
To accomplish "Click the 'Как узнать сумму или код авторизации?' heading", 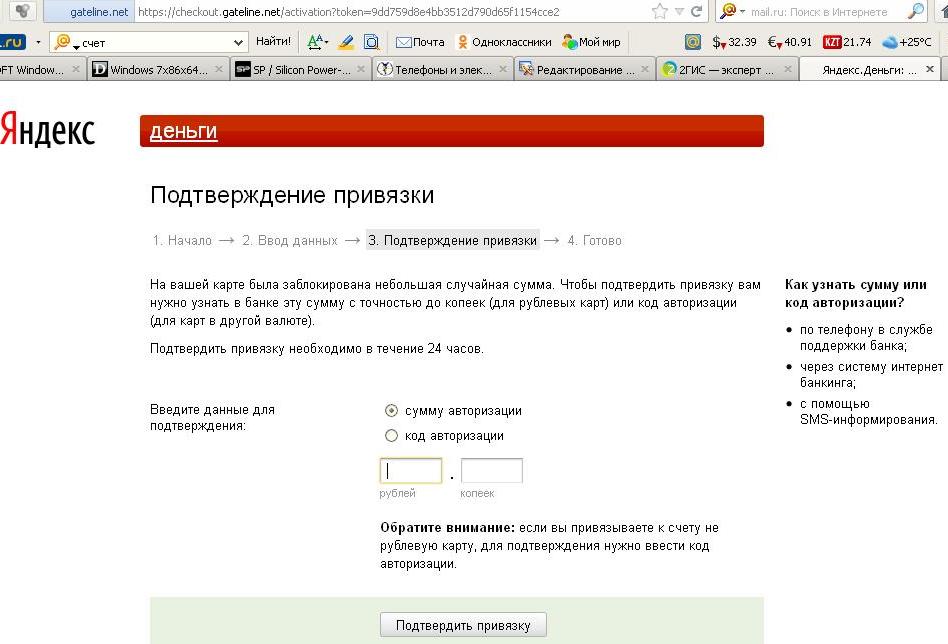I will tap(855, 293).
